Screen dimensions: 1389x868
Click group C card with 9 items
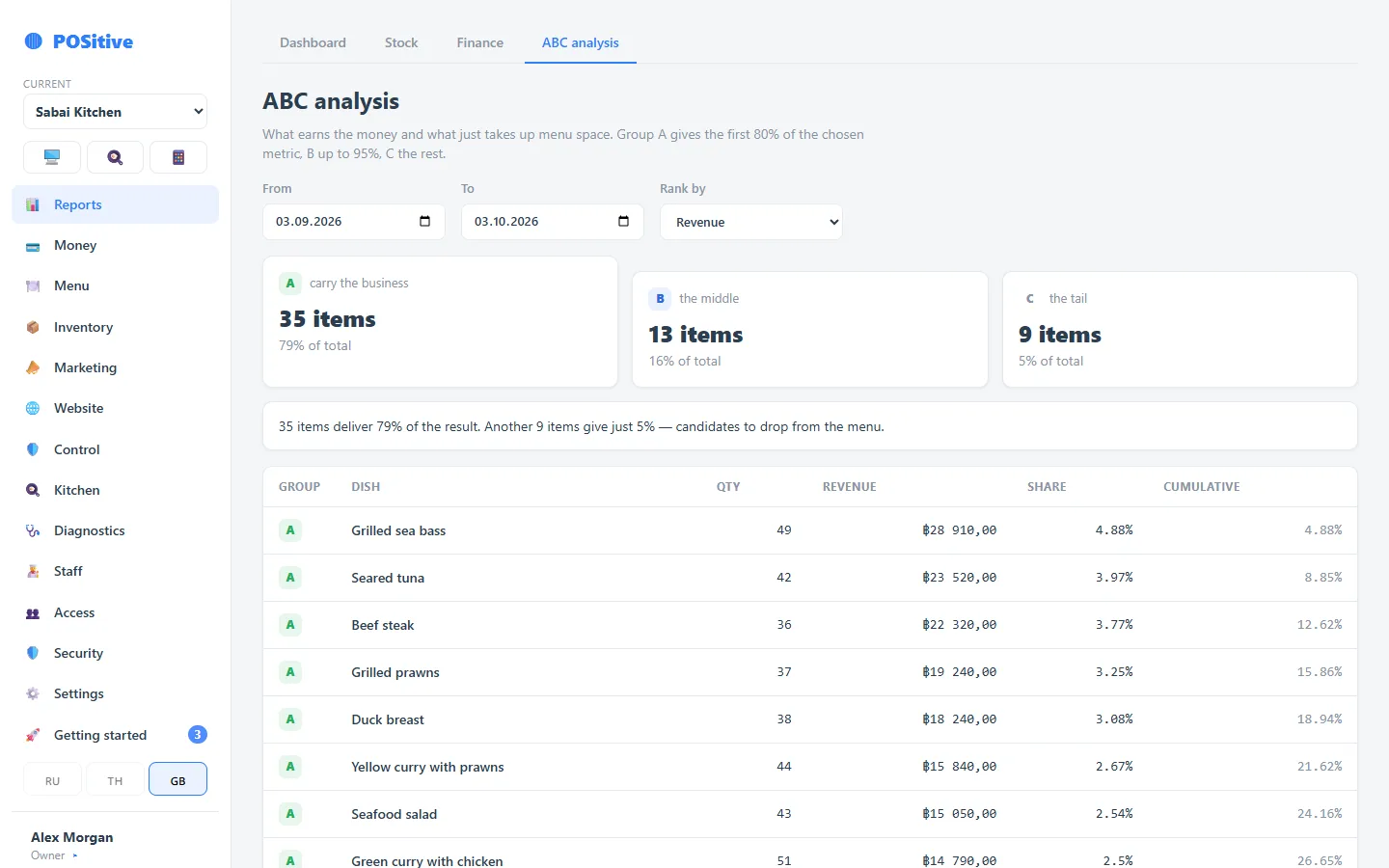tap(1180, 329)
